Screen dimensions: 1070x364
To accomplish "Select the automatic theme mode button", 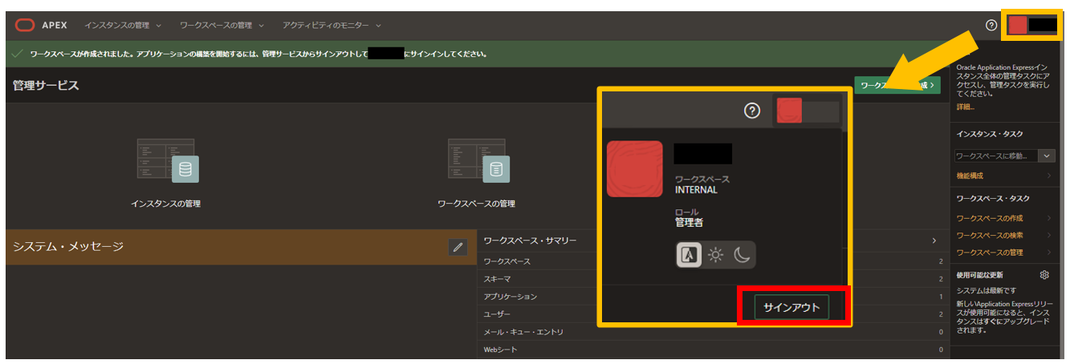I will 689,255.
